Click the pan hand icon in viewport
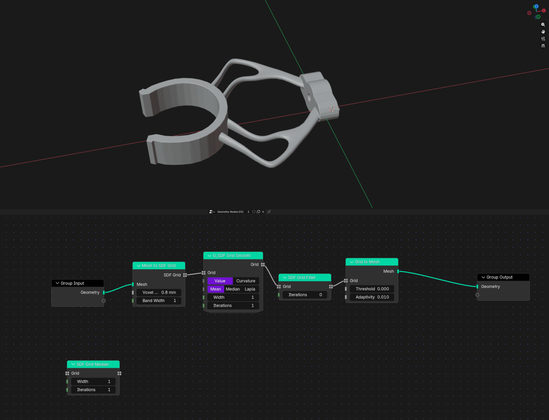 (543, 32)
